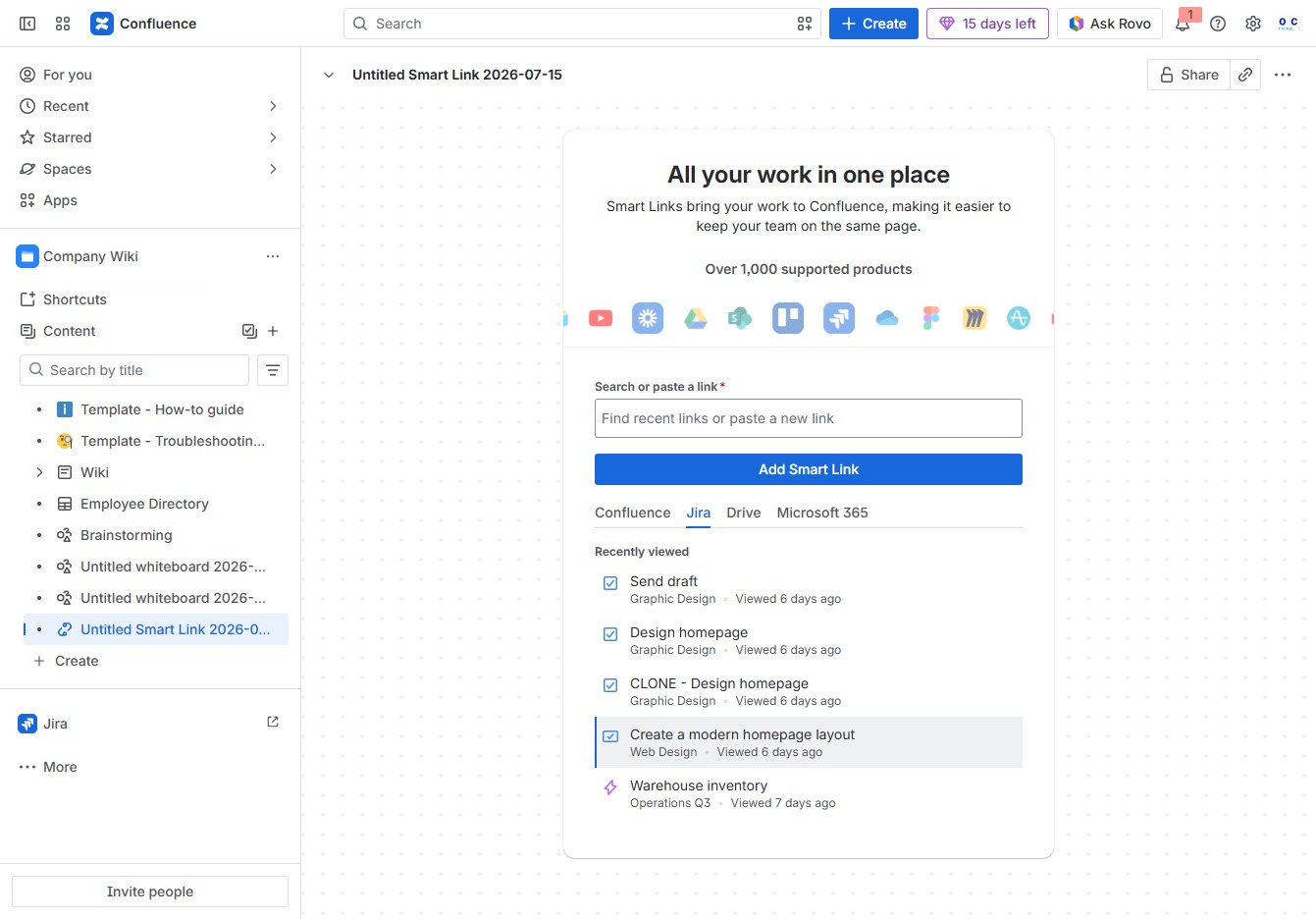Screen dimensions: 1316x919
Task: Click Invite people button
Action: [150, 892]
